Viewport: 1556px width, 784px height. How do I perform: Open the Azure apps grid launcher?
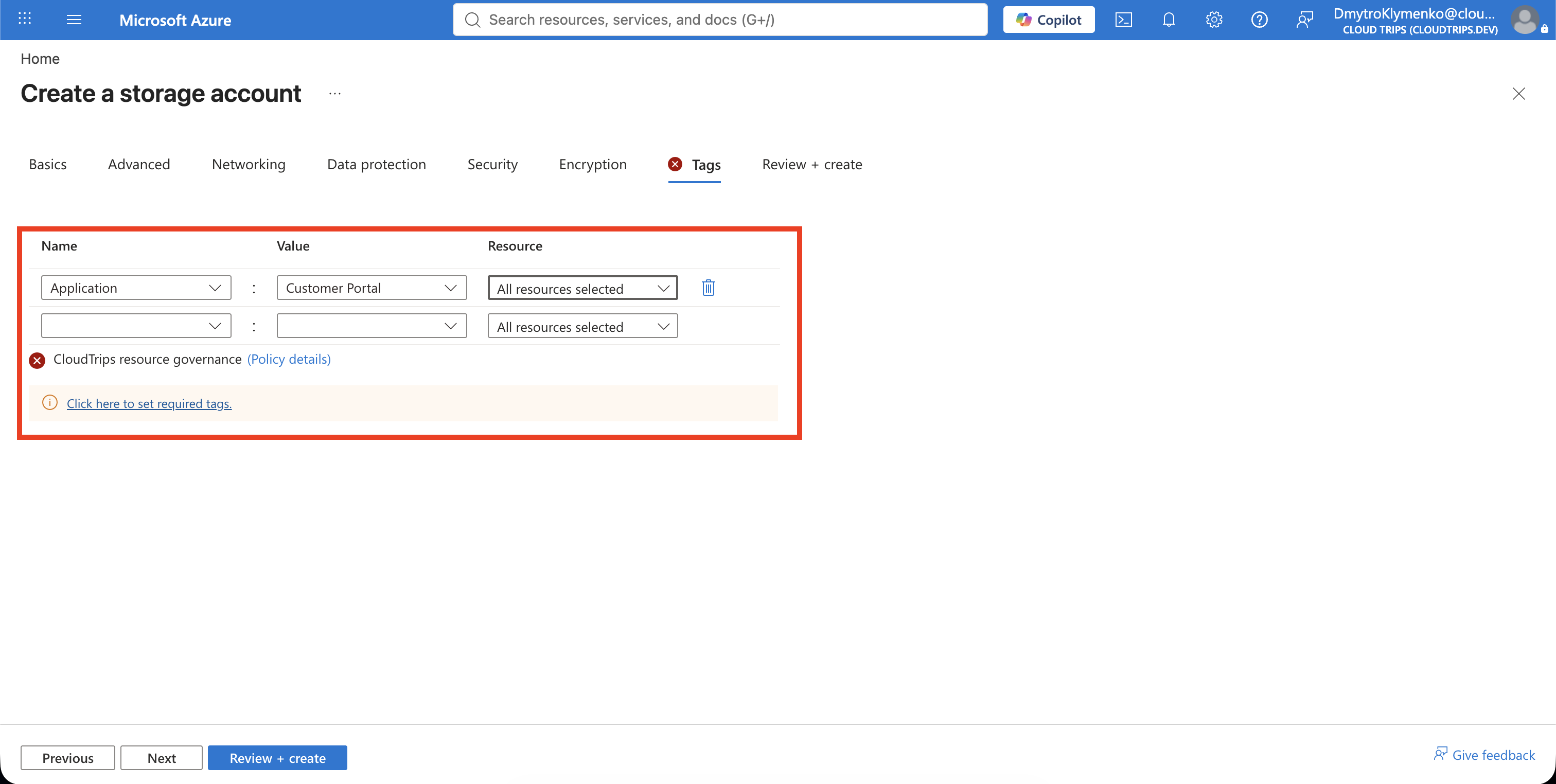click(x=24, y=20)
